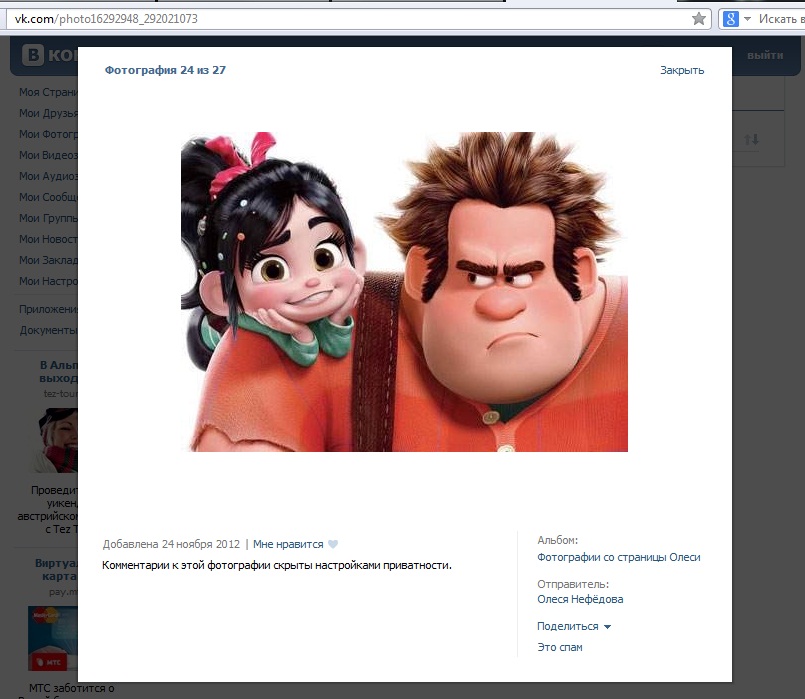Open 'Мои Видеозаписи' sidebar item
The width and height of the screenshot is (805, 699).
click(48, 155)
